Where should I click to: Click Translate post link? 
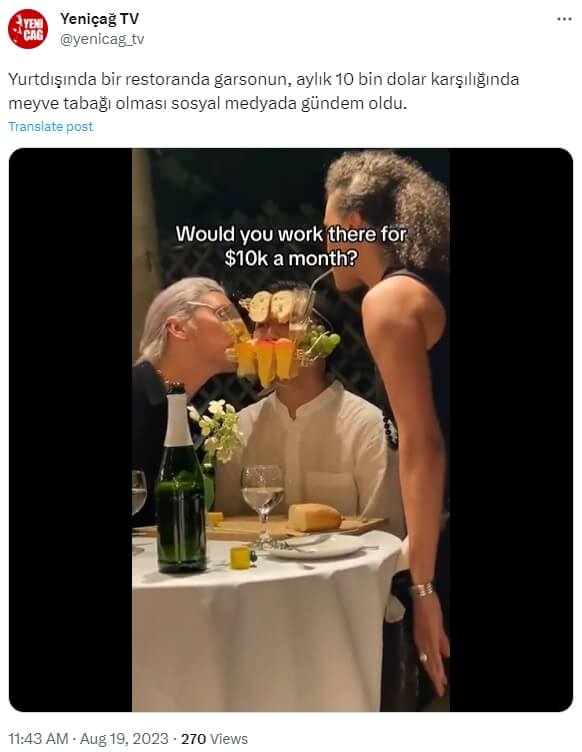(50, 127)
